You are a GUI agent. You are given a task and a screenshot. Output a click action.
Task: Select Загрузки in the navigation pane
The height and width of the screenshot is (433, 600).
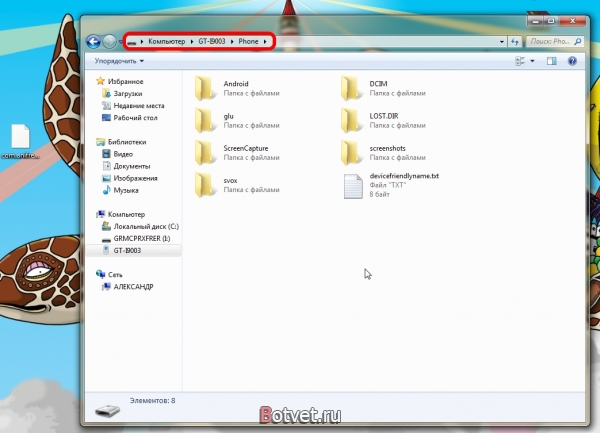coord(128,93)
